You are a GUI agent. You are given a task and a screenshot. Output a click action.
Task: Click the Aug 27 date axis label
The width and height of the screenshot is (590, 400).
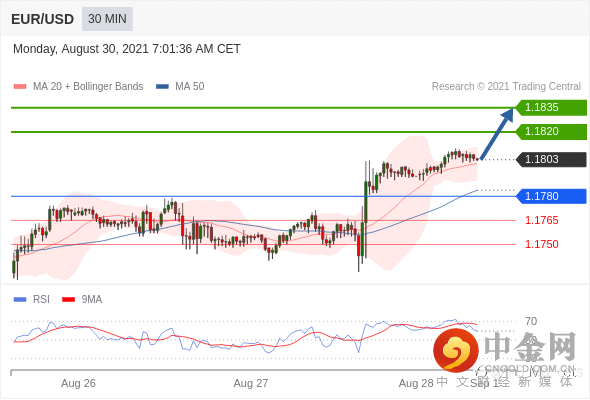[251, 383]
